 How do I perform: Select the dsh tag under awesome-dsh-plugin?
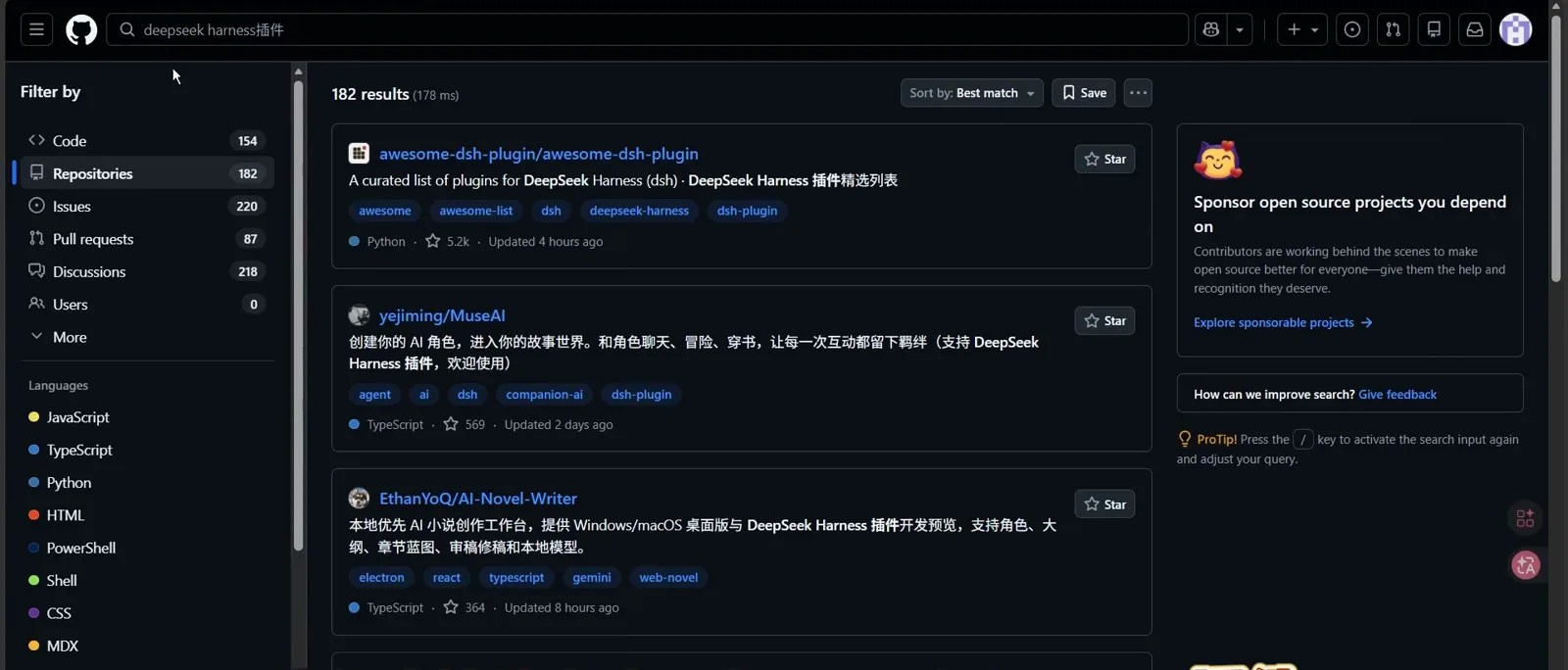[552, 211]
